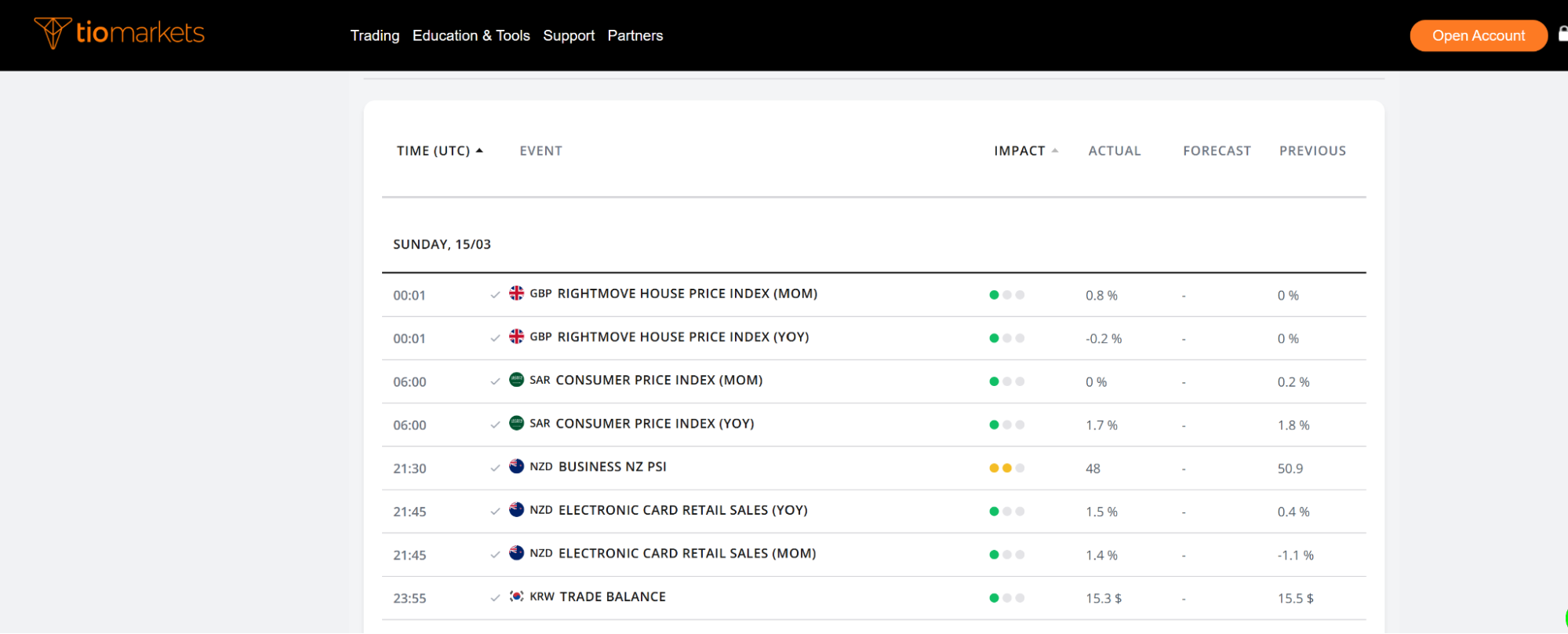Go to the Partners link
Screen dimensions: 1568x634
coord(635,35)
